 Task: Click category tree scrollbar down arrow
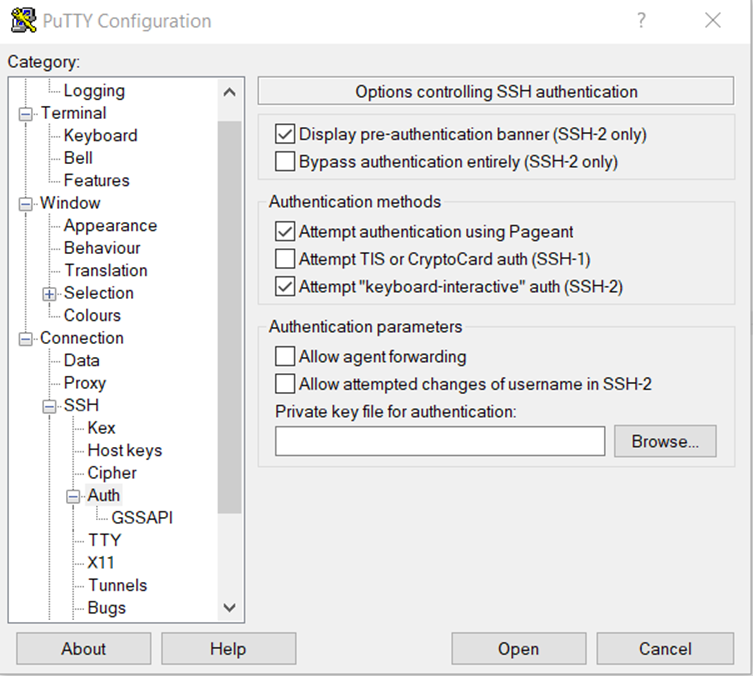(229, 607)
